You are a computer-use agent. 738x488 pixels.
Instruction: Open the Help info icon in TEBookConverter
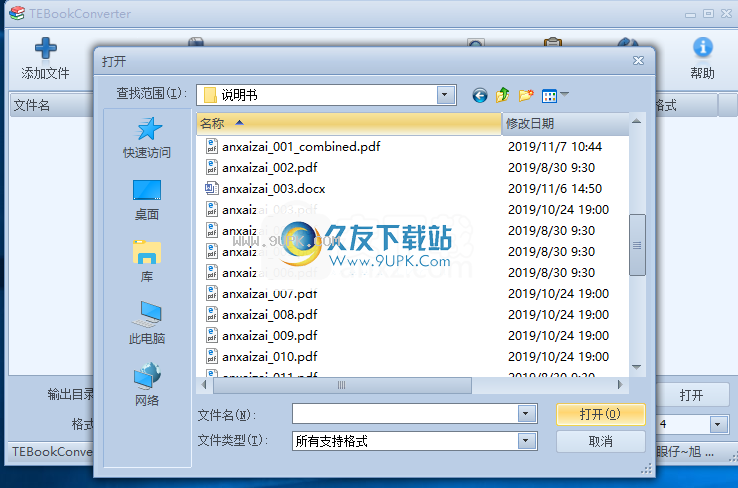pos(702,47)
